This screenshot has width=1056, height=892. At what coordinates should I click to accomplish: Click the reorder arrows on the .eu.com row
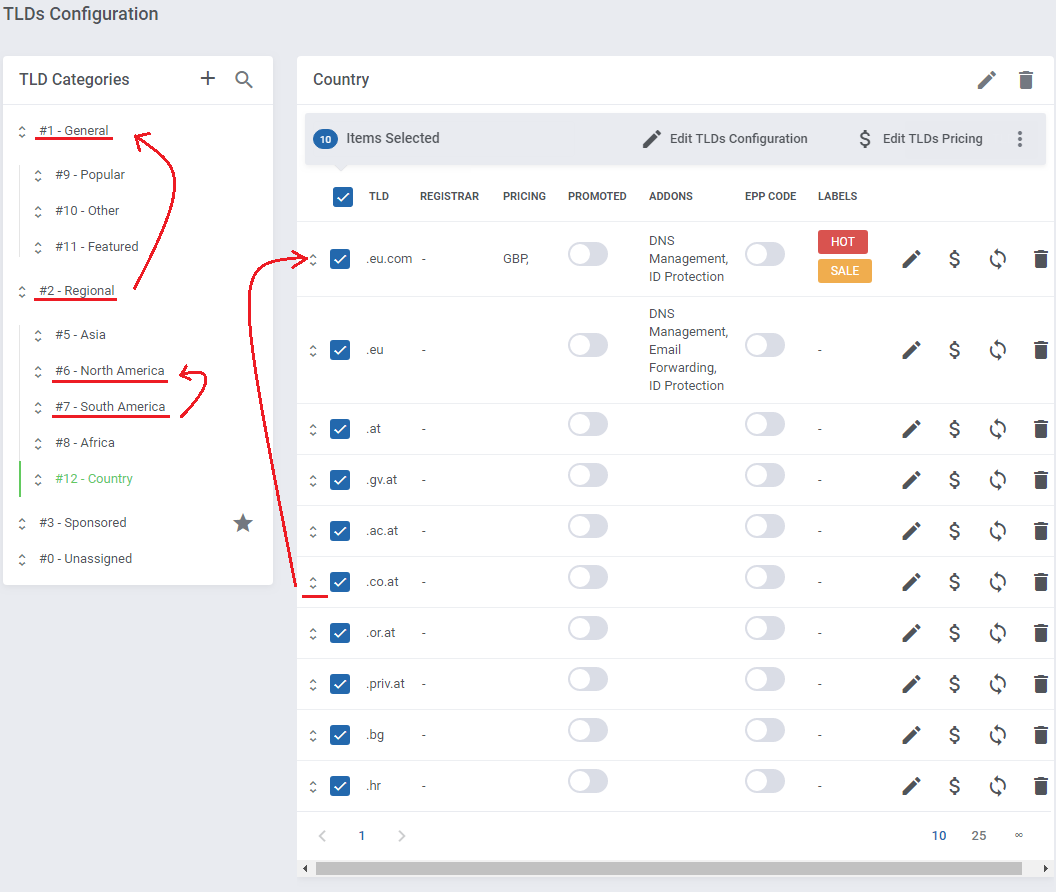click(x=313, y=259)
